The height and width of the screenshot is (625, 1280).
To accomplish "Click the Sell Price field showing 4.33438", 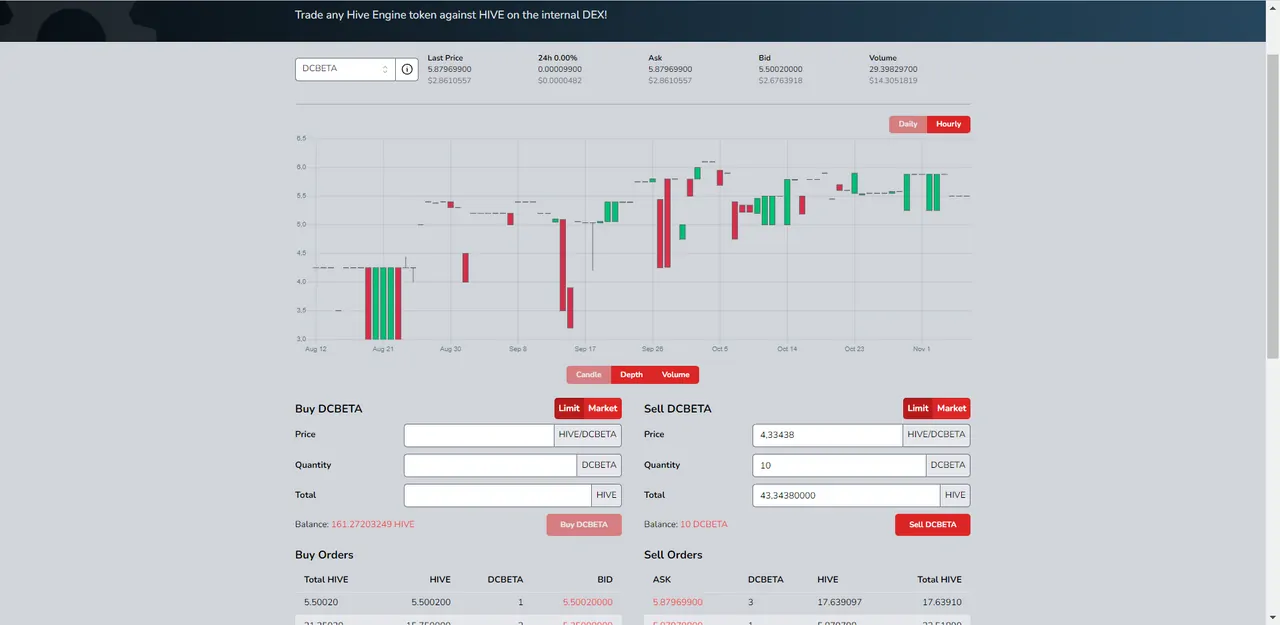I will 828,435.
